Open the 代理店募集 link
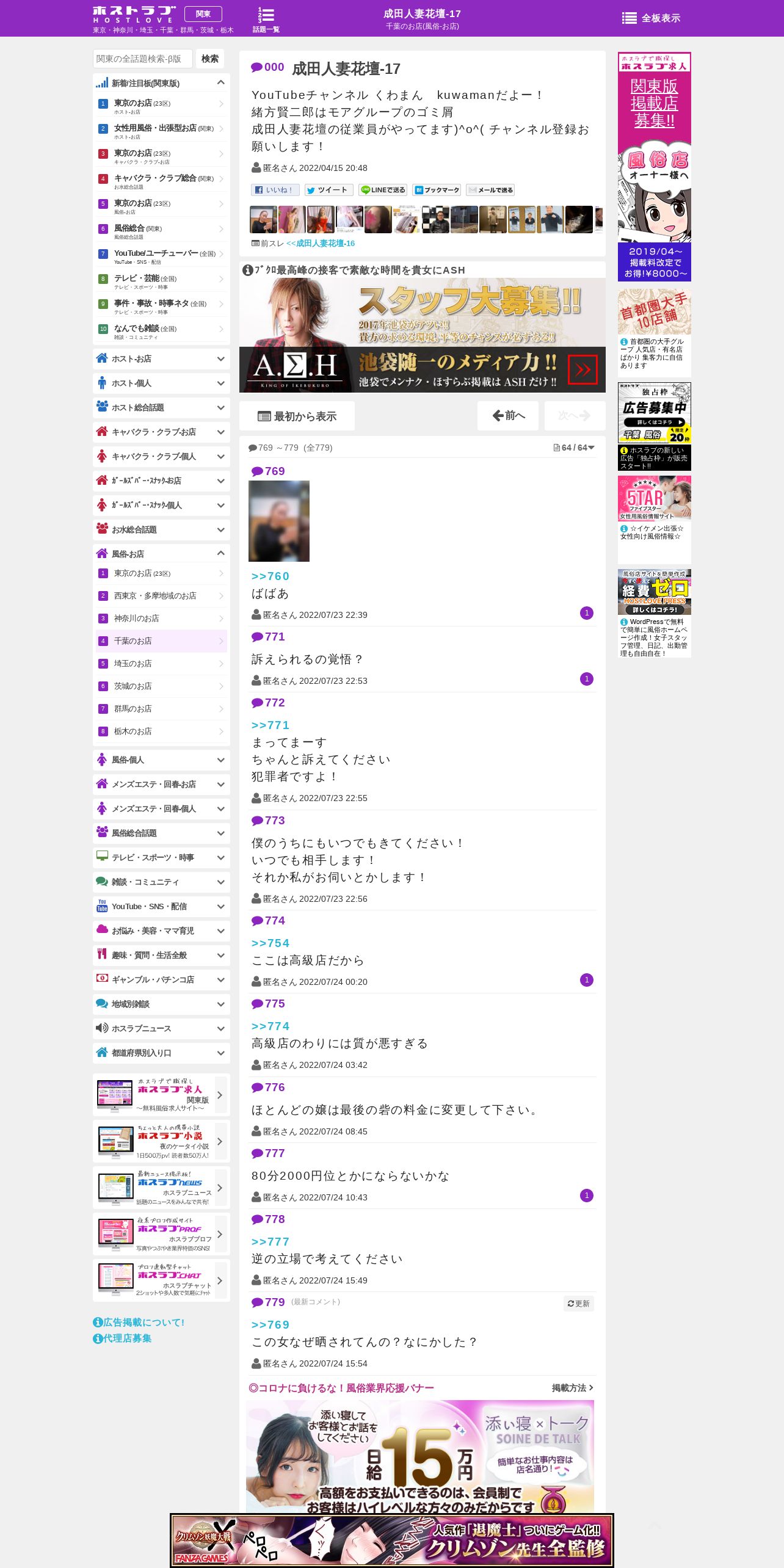 pos(122,1338)
